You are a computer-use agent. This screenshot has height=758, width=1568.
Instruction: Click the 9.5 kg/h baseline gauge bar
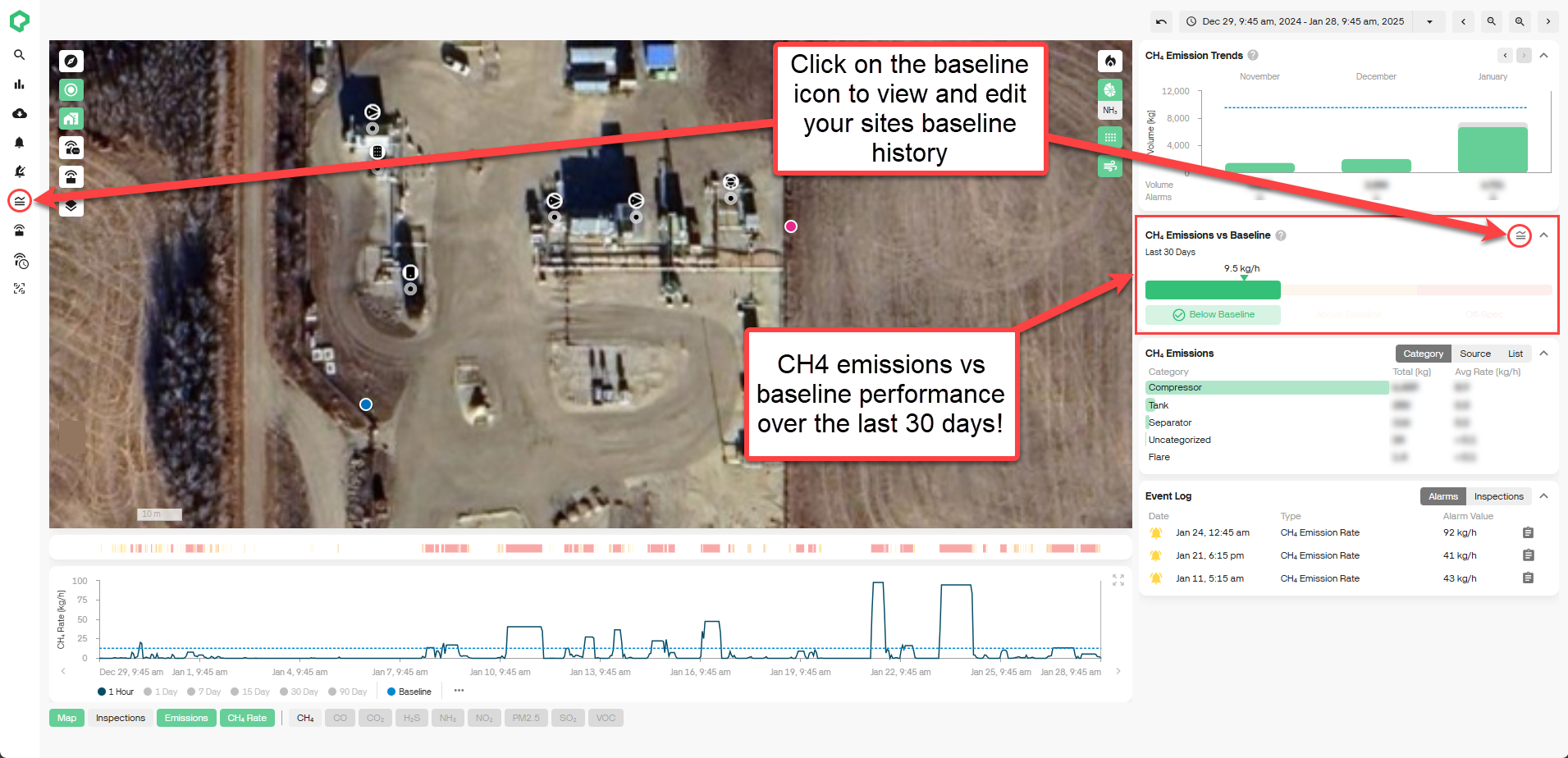click(1213, 290)
